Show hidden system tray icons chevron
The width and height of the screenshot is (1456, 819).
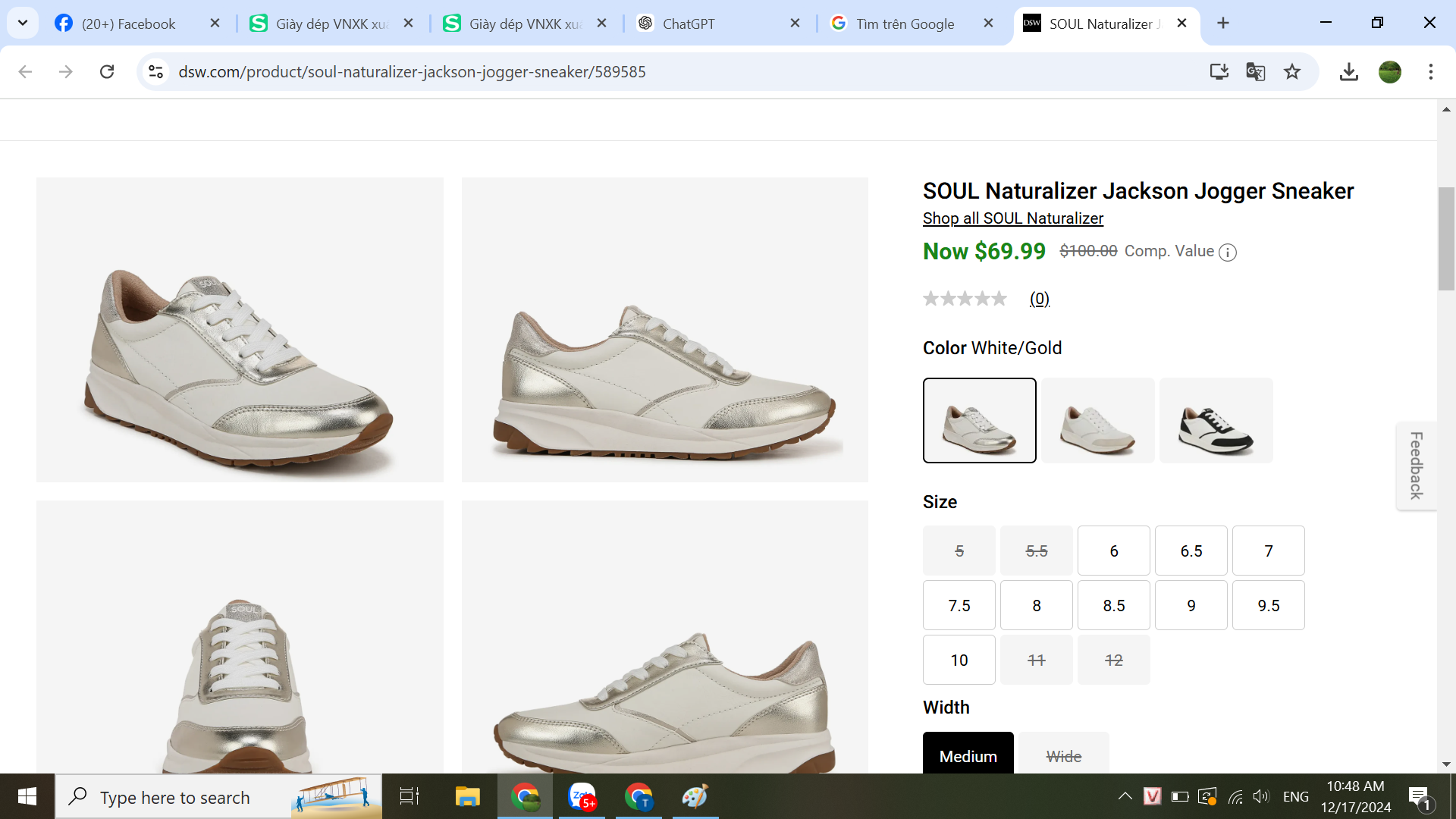pos(1125,796)
